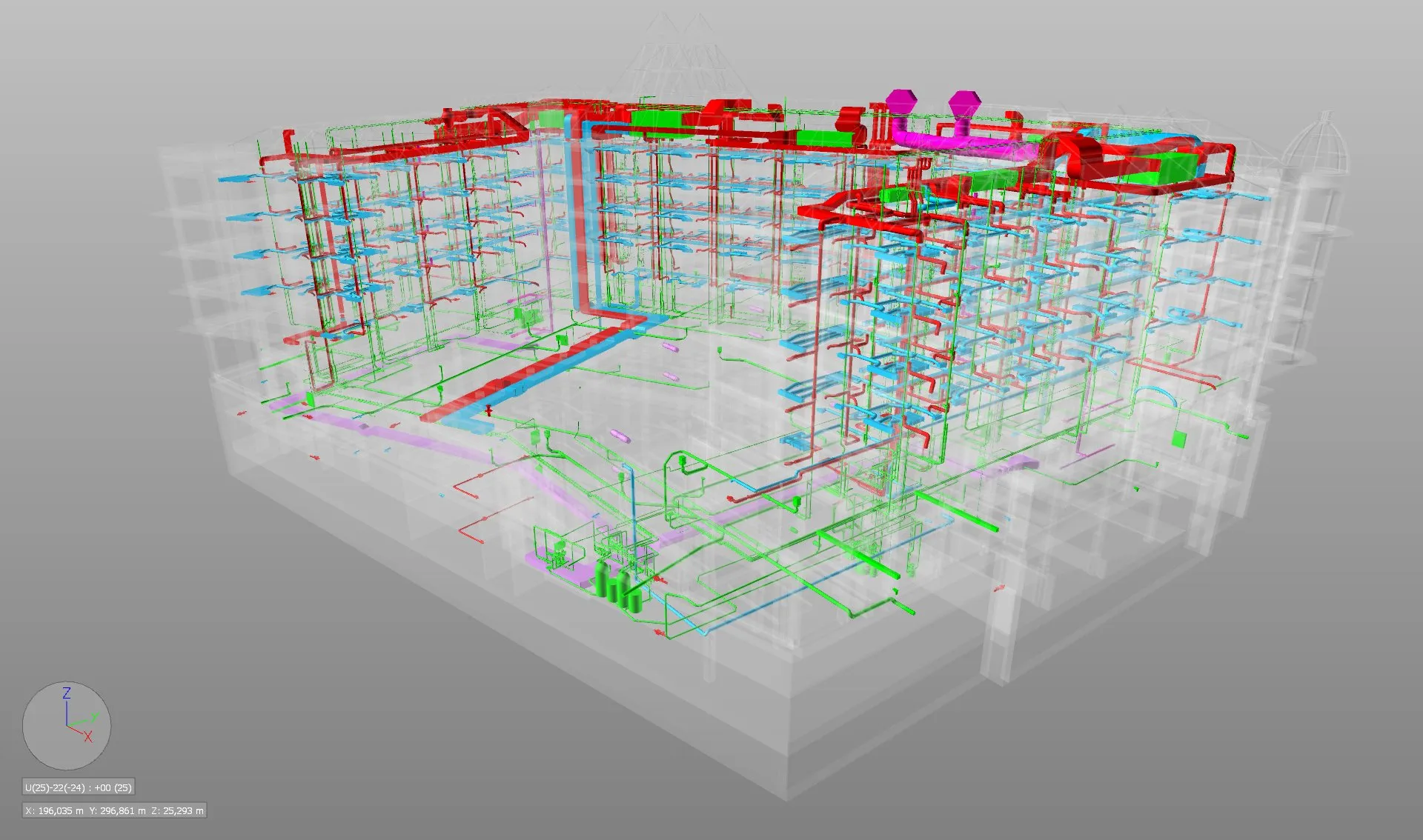Select the left magenta roof exhaust hood
This screenshot has width=1423, height=840.
coord(902,101)
